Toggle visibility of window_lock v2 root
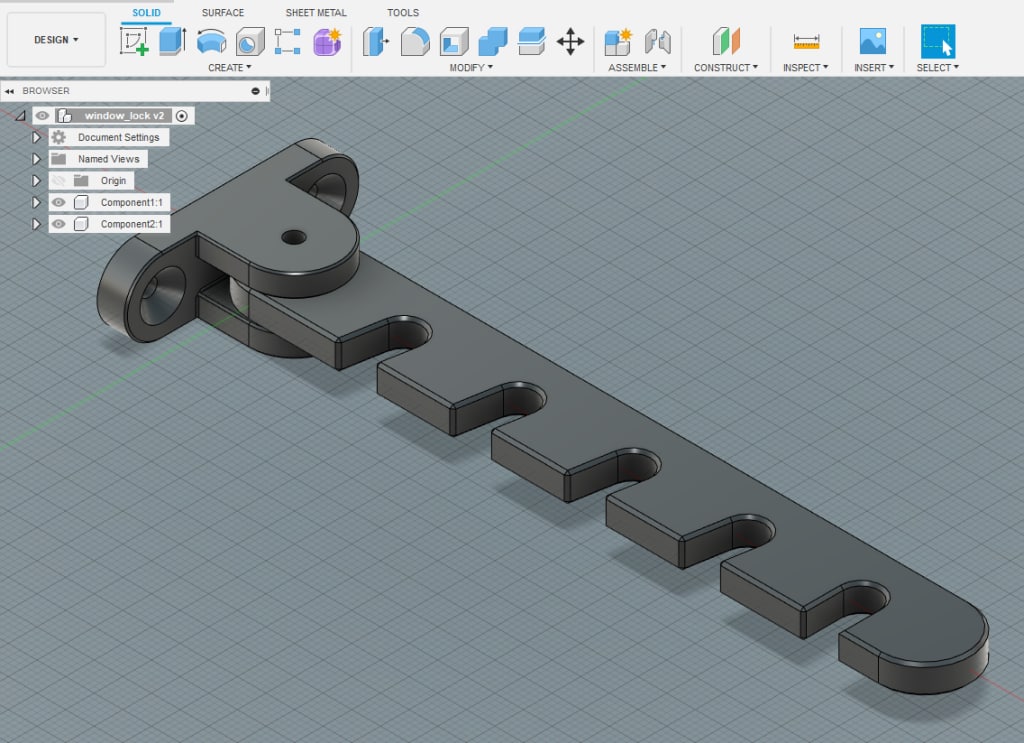 tap(42, 116)
